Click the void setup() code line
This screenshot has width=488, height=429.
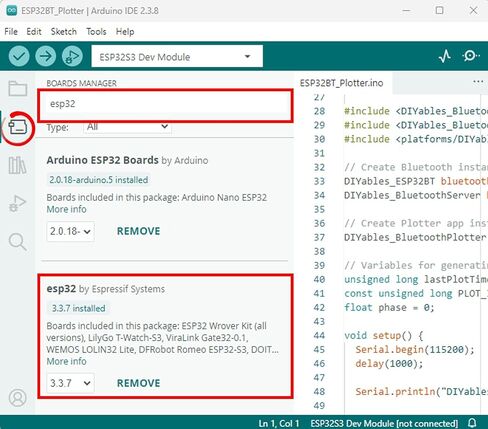383,335
